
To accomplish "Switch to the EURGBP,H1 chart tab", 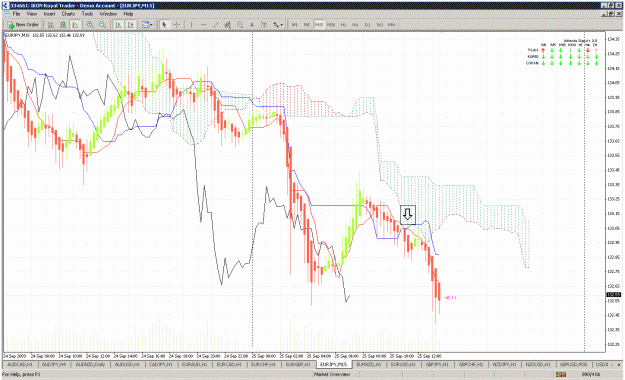I will pyautogui.click(x=298, y=364).
